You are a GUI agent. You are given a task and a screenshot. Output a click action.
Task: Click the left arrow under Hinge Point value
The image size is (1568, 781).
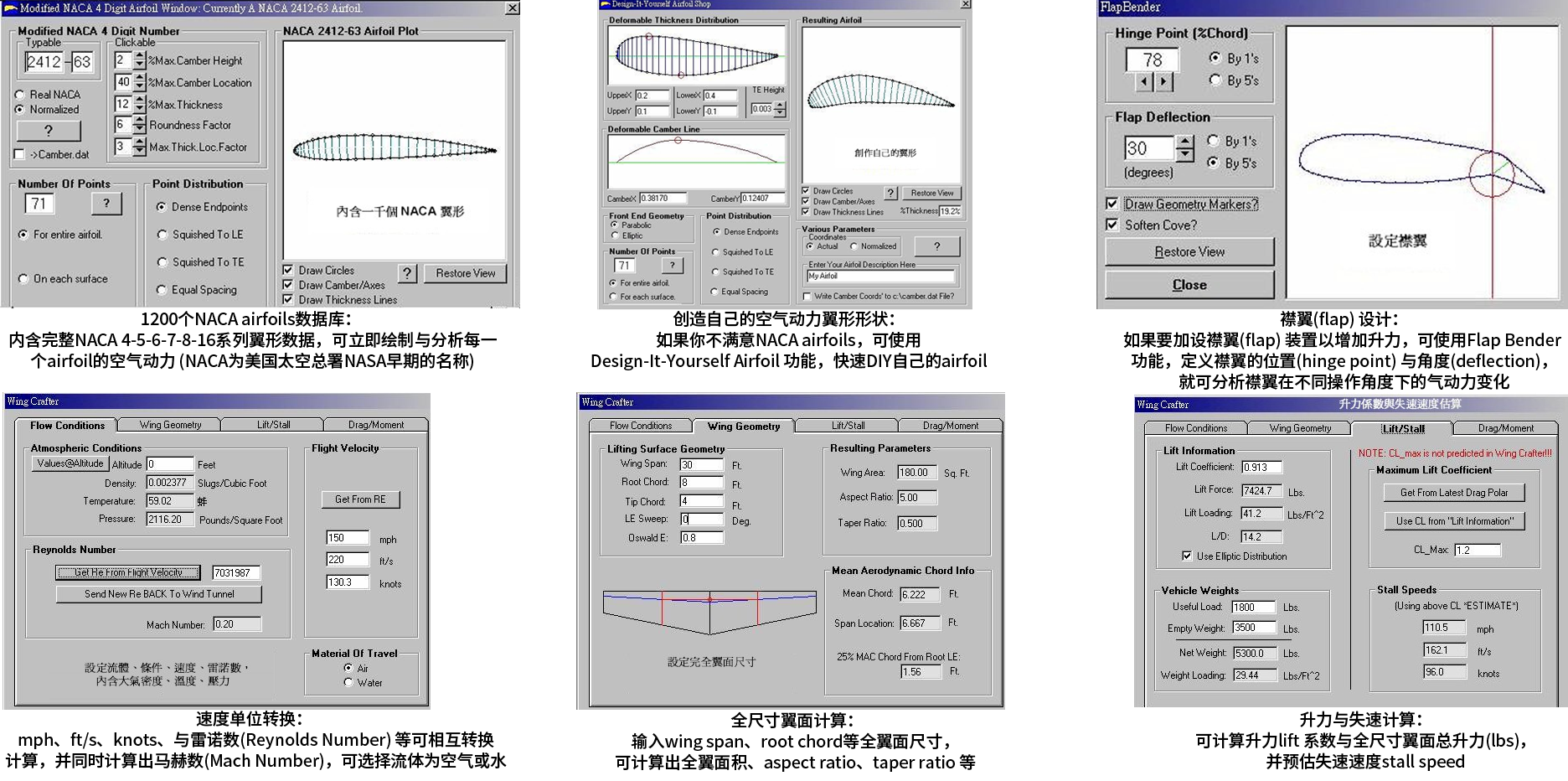click(x=1144, y=81)
